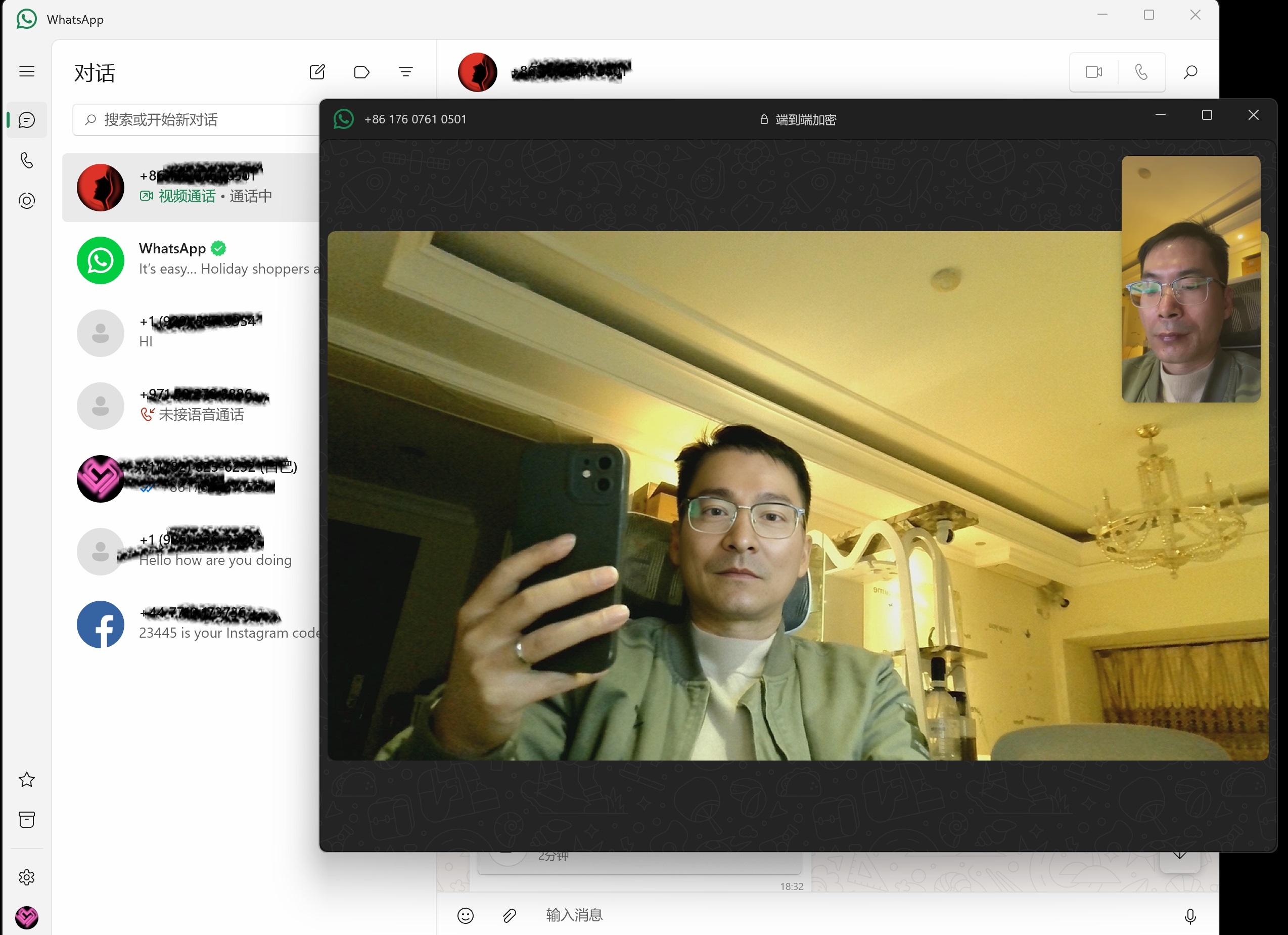1288x935 pixels.
Task: Open the hamburger navigation menu
Action: click(x=27, y=72)
